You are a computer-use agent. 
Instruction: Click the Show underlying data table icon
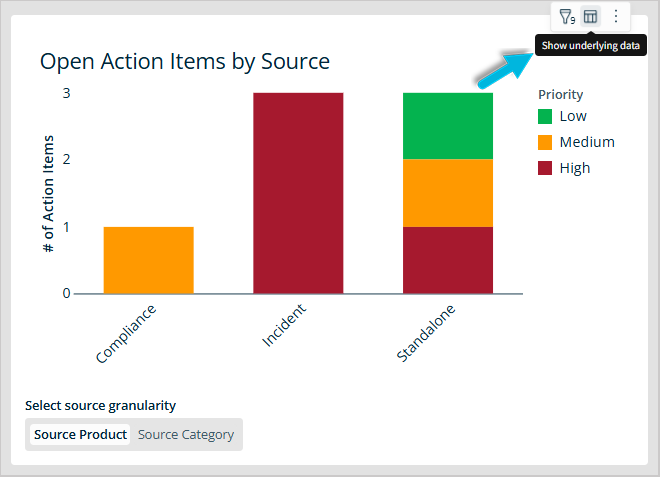coord(591,16)
